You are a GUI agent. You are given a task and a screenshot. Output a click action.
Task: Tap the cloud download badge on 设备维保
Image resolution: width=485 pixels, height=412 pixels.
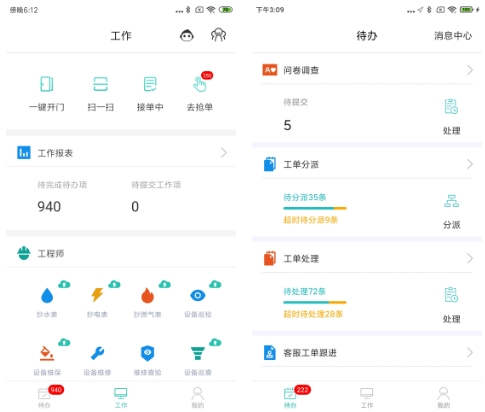pyautogui.click(x=64, y=342)
